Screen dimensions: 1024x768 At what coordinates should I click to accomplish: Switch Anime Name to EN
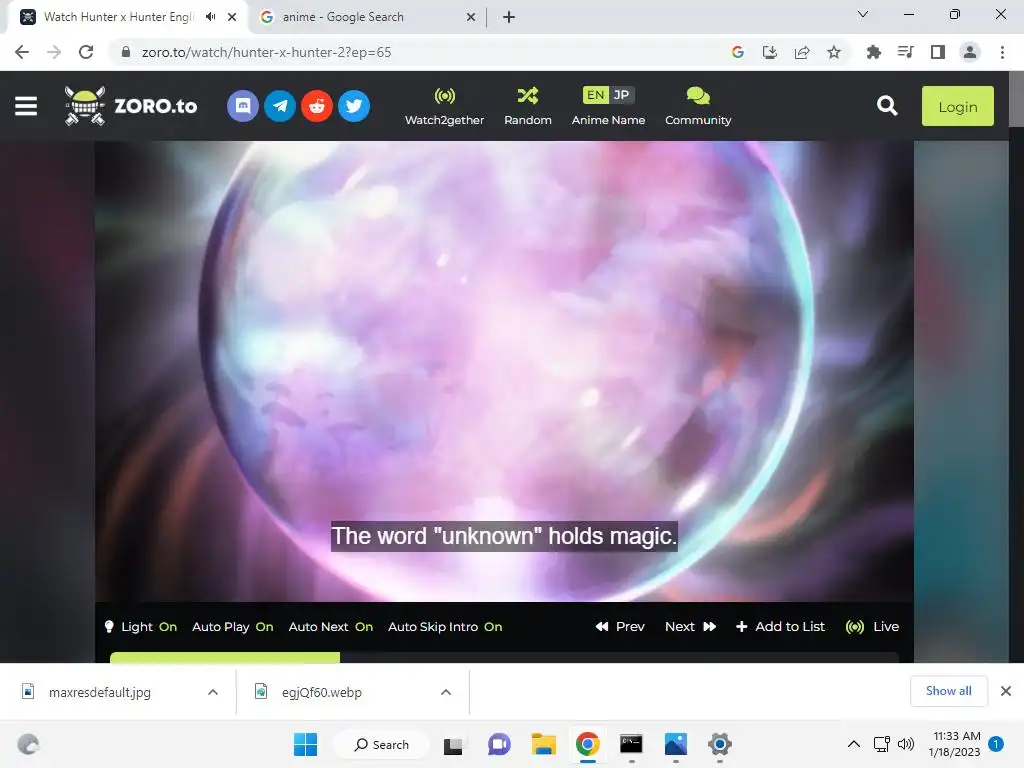tap(595, 95)
